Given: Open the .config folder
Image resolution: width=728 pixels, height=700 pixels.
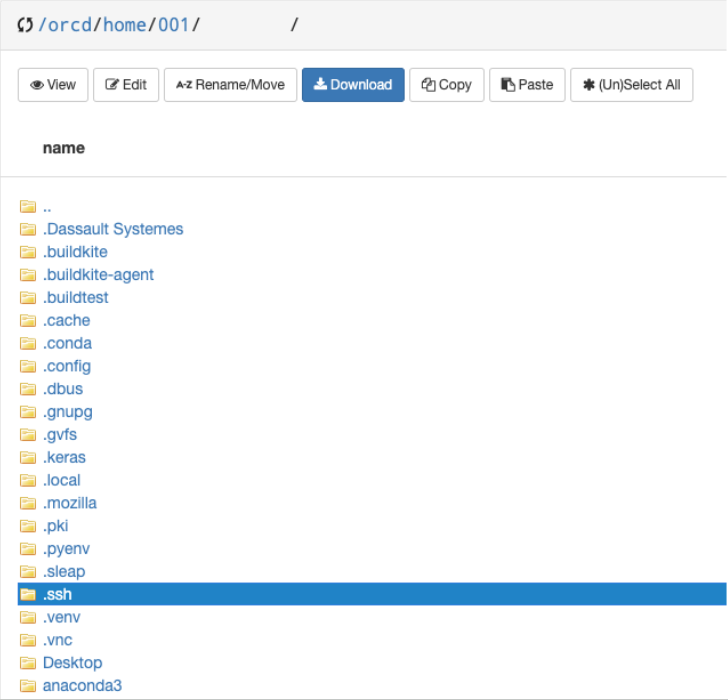Looking at the screenshot, I should coord(67,366).
